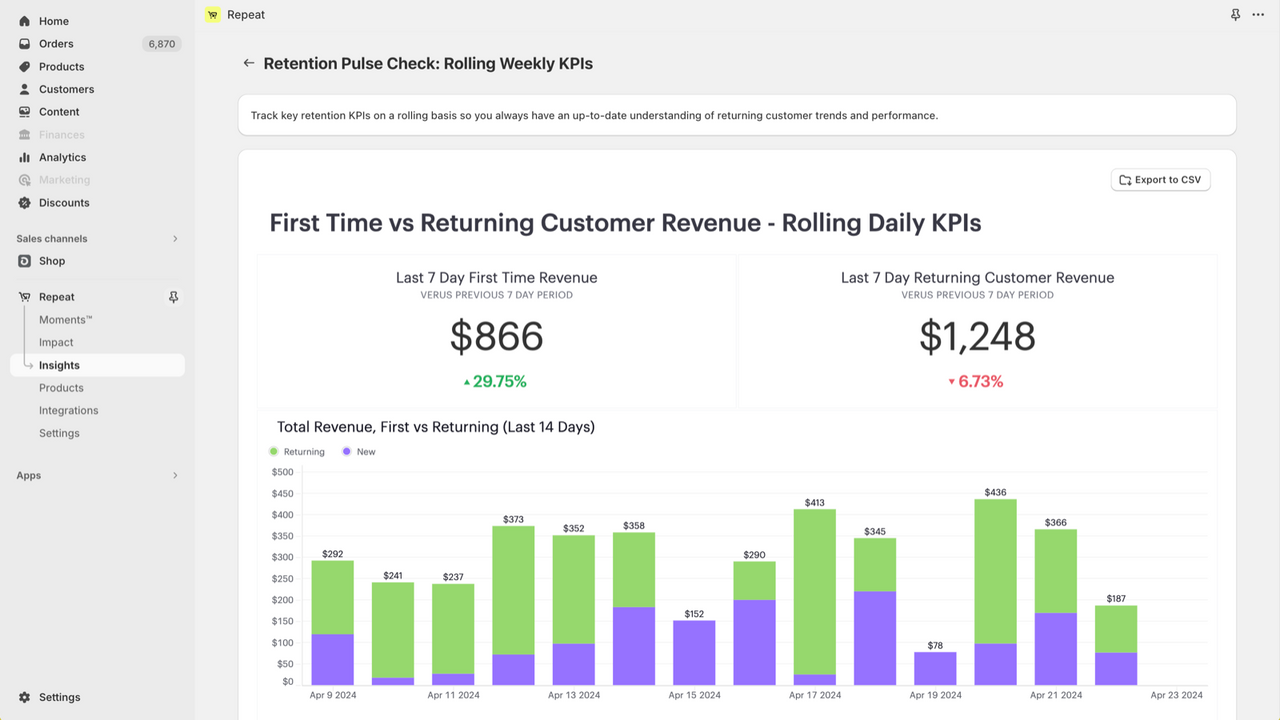Click the $78 purple bar

(935, 668)
